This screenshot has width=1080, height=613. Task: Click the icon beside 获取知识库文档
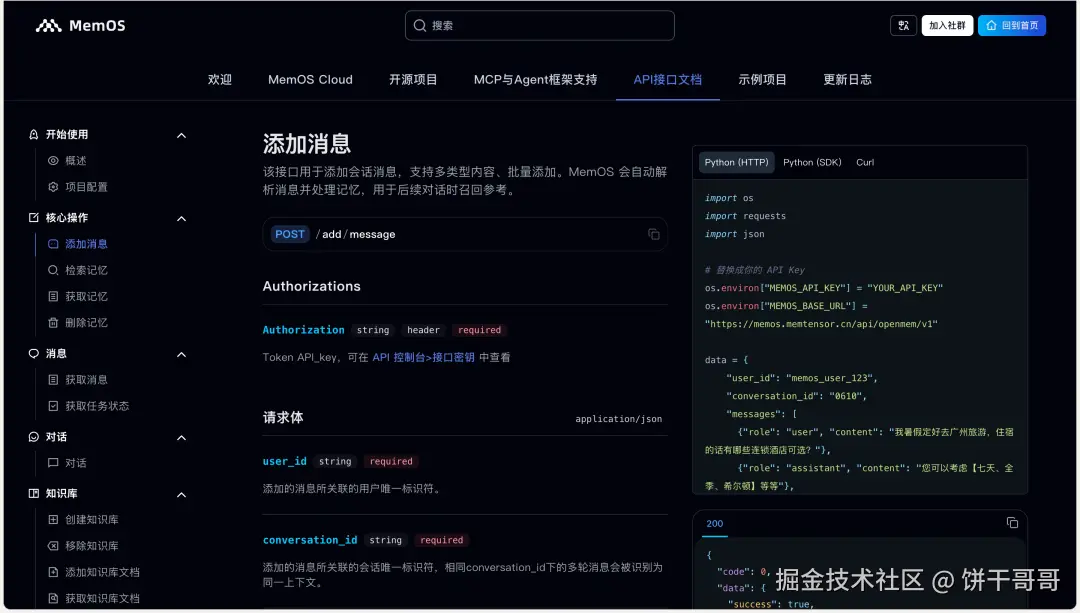pyautogui.click(x=53, y=598)
